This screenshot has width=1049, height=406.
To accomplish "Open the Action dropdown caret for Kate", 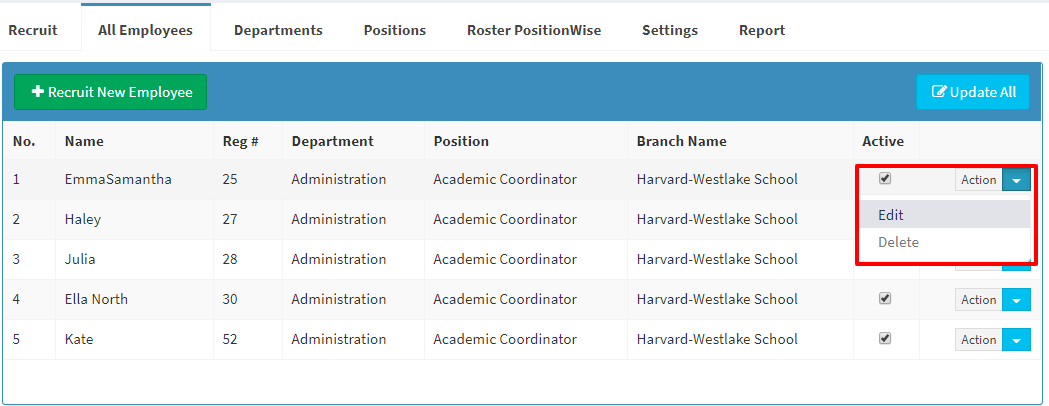I will pyautogui.click(x=1016, y=340).
